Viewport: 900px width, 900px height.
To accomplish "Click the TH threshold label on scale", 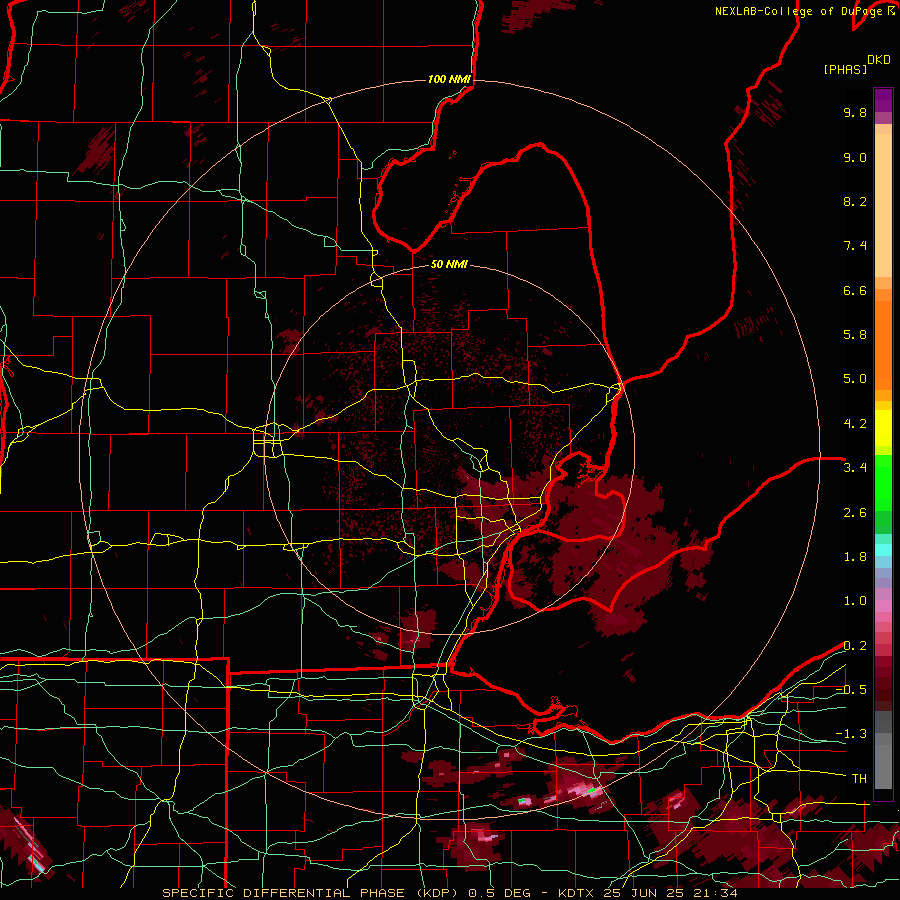I will pyautogui.click(x=859, y=778).
